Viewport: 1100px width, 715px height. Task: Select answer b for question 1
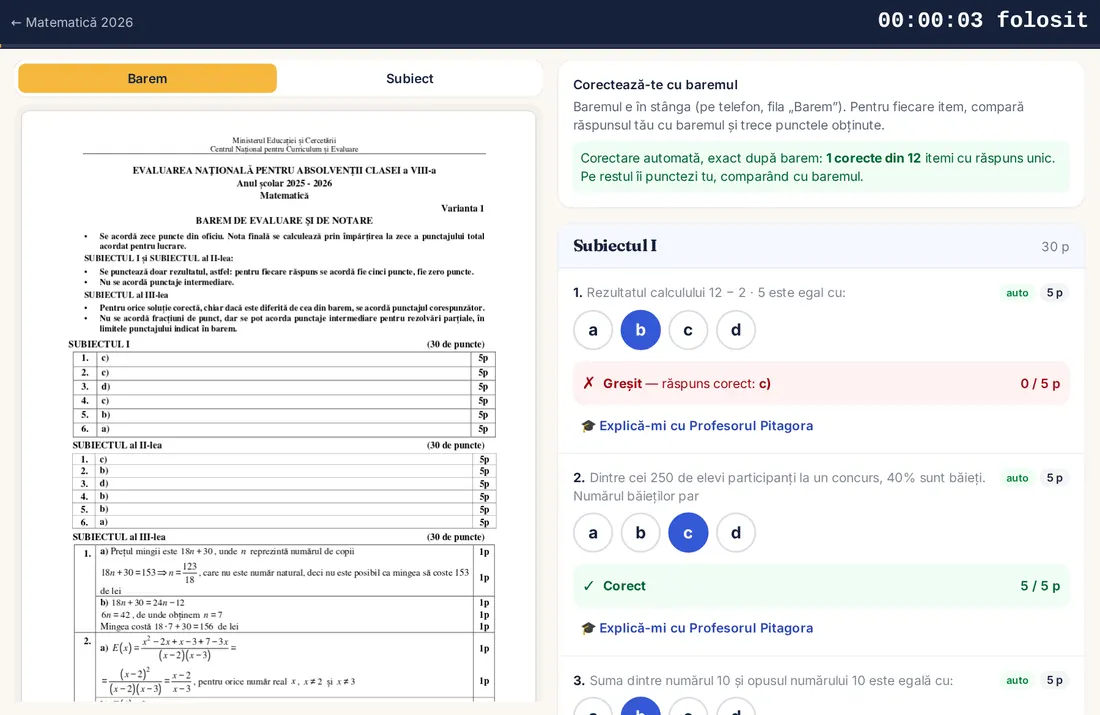coord(640,330)
